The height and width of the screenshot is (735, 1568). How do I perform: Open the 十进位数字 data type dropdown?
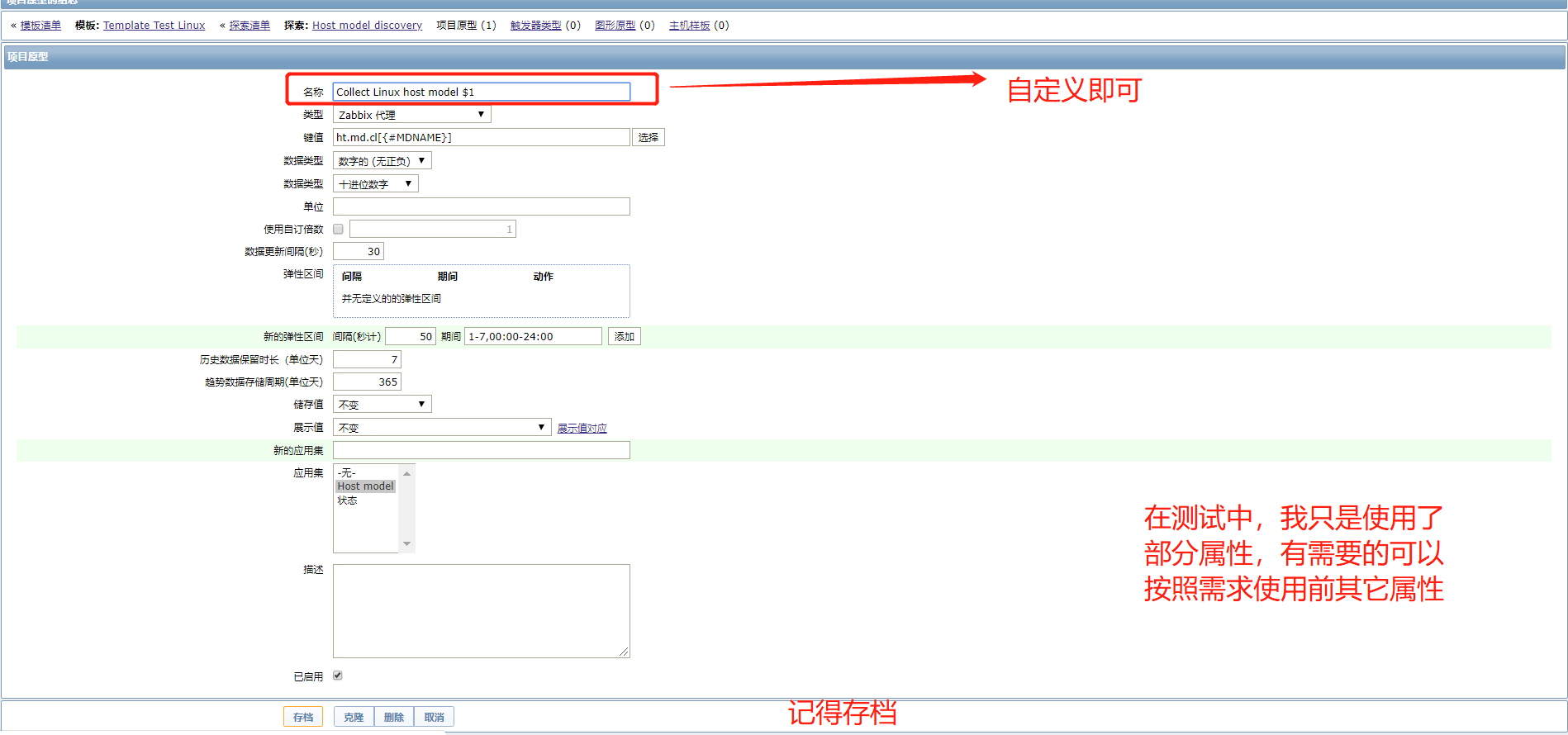click(x=375, y=183)
